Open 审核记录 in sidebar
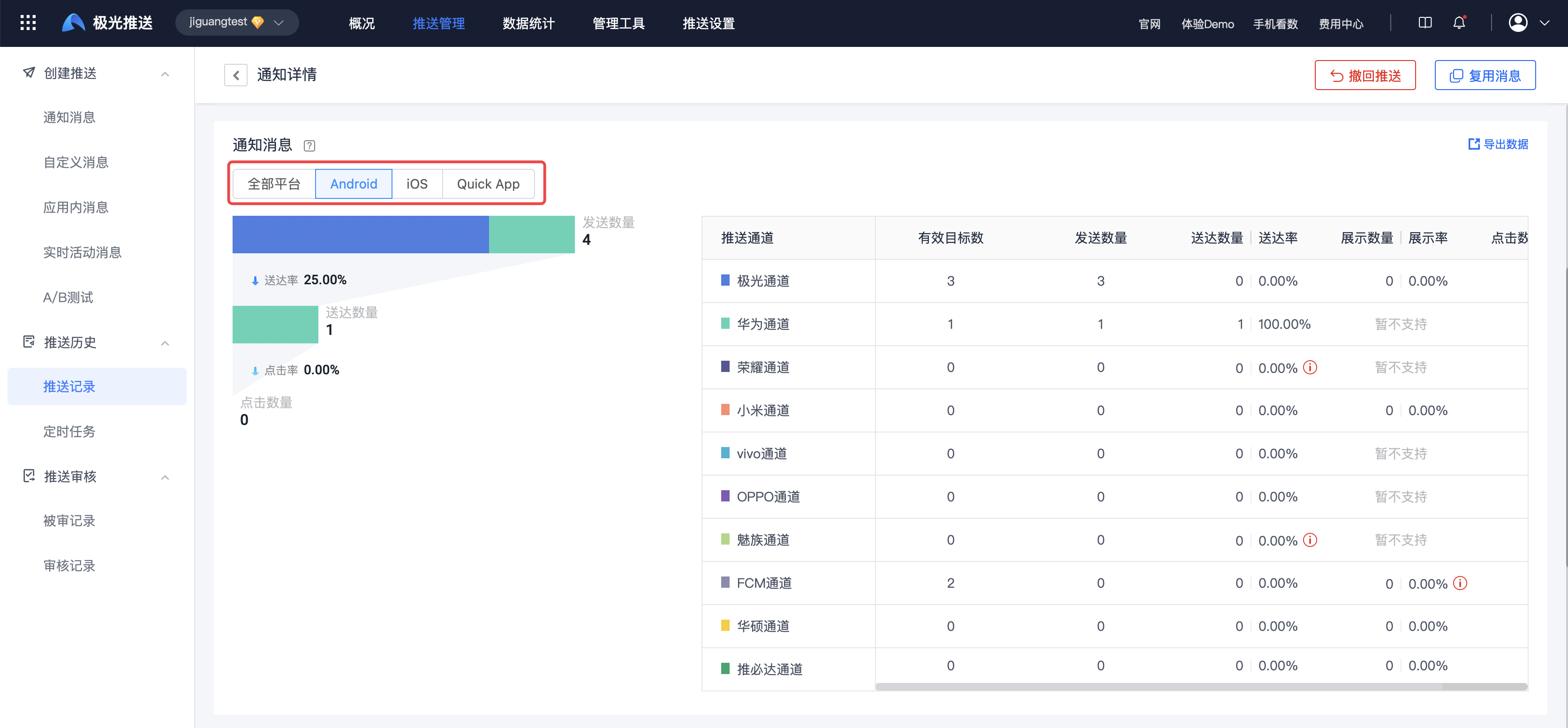1568x728 pixels. [x=69, y=566]
